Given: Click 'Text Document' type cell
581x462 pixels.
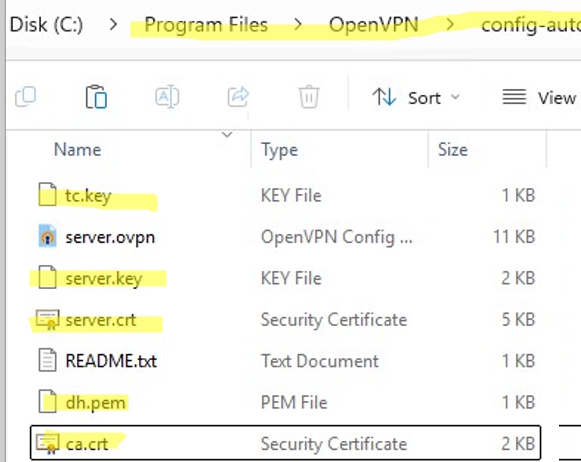Looking at the screenshot, I should coord(320,361).
